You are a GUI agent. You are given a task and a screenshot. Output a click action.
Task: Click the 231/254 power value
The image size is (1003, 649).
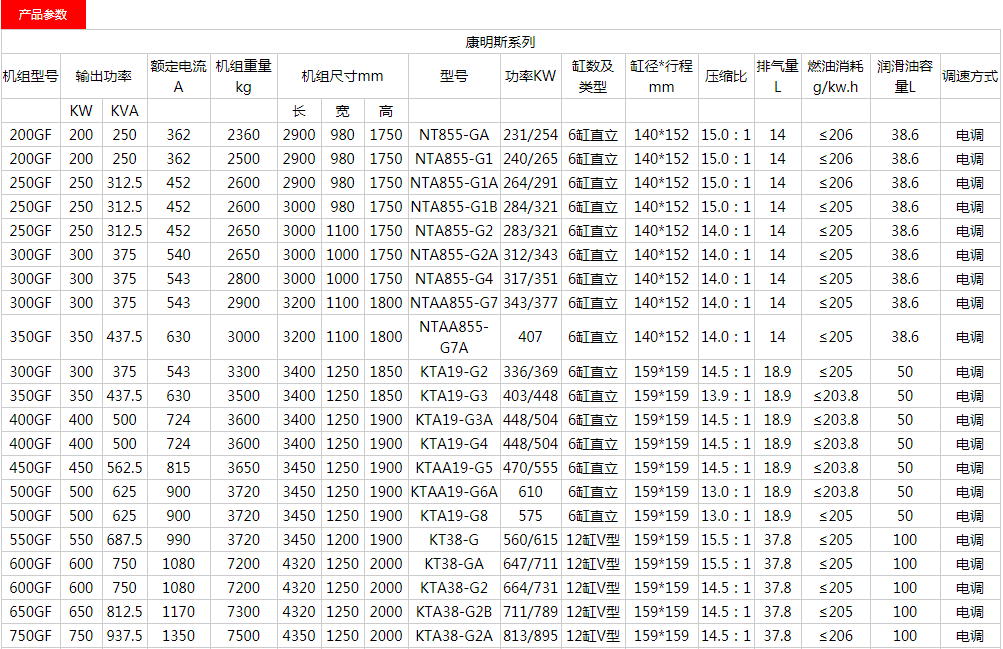click(x=530, y=135)
